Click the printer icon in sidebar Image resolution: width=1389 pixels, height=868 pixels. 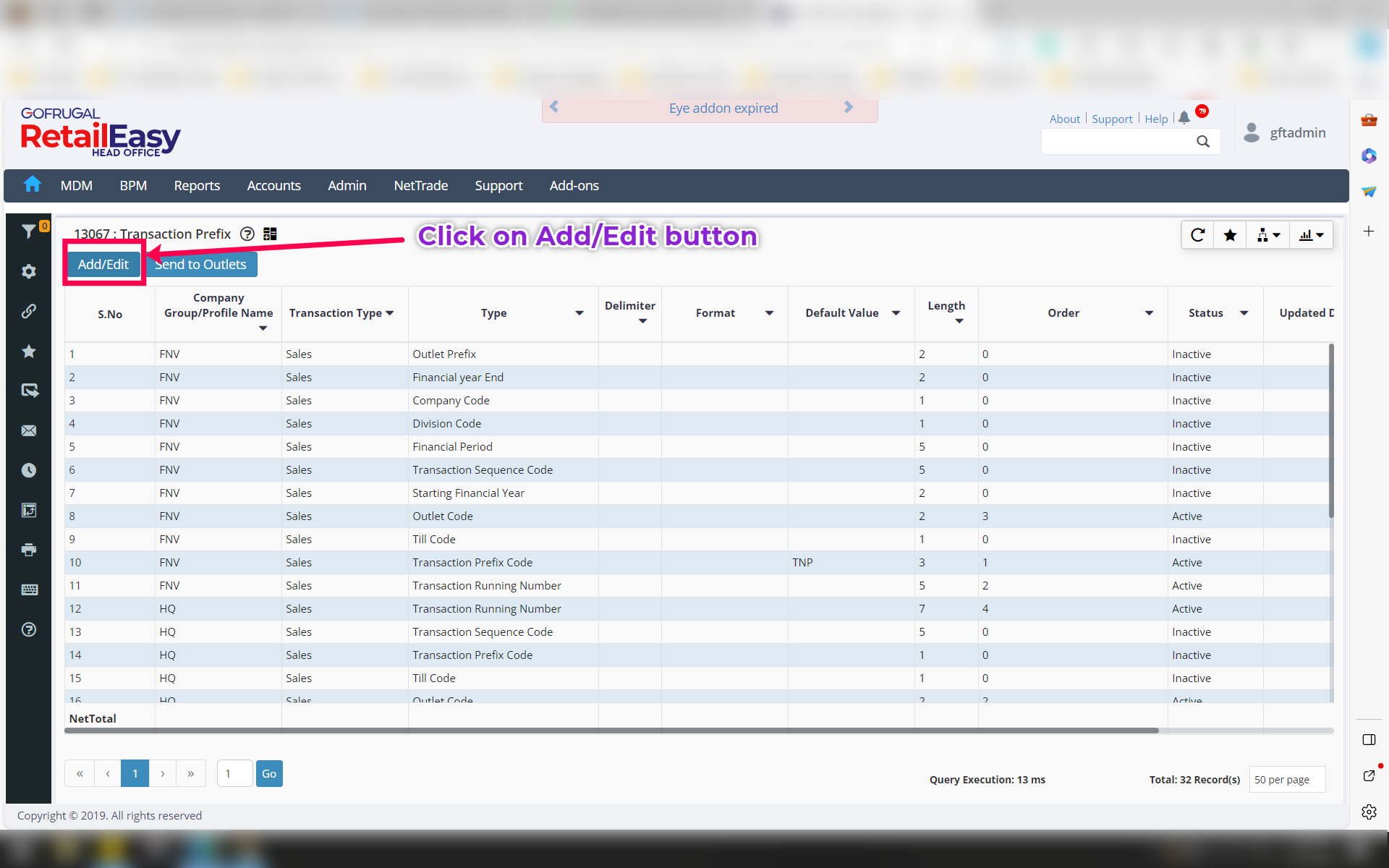(28, 550)
